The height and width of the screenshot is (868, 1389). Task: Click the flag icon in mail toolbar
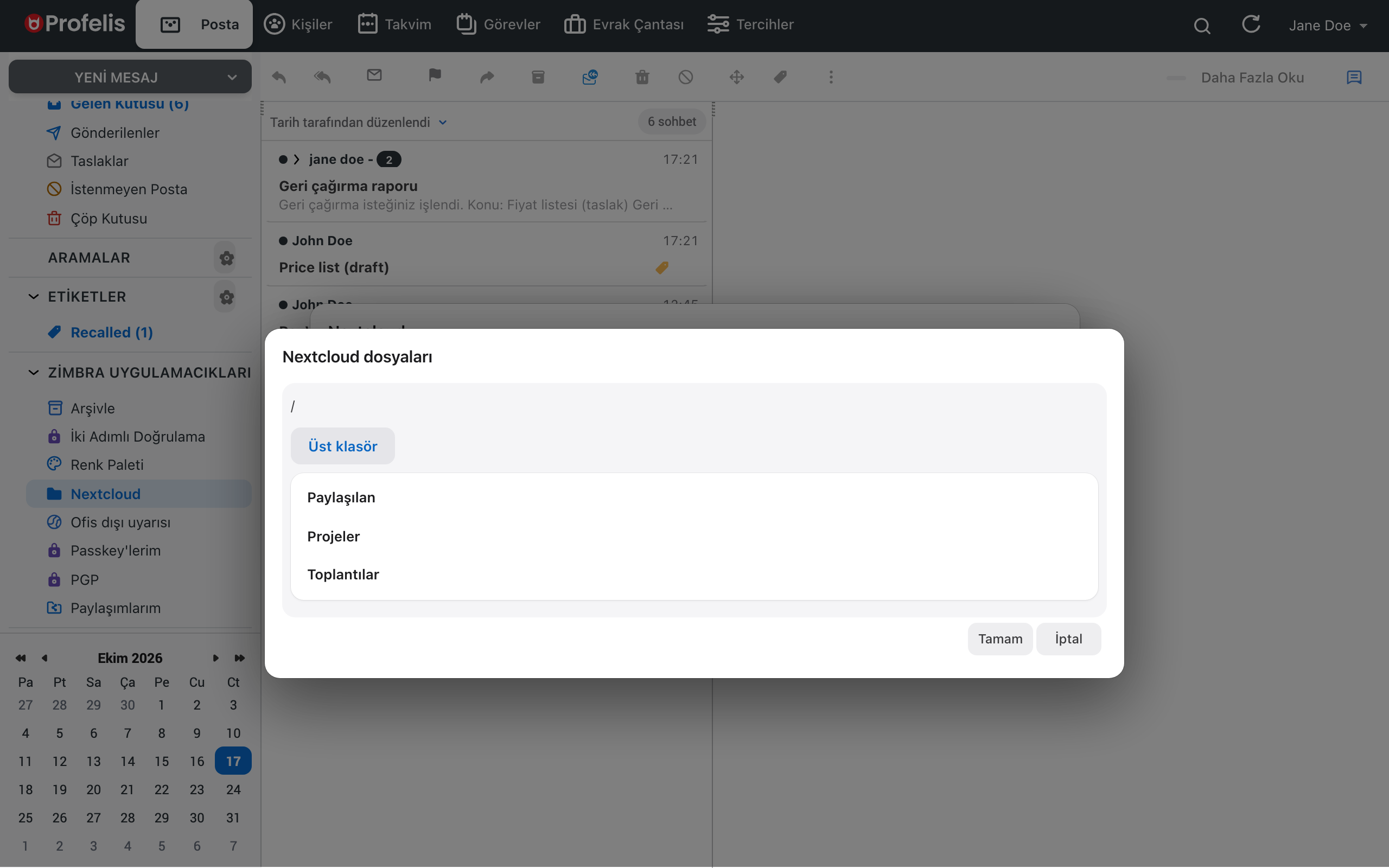coord(435,75)
